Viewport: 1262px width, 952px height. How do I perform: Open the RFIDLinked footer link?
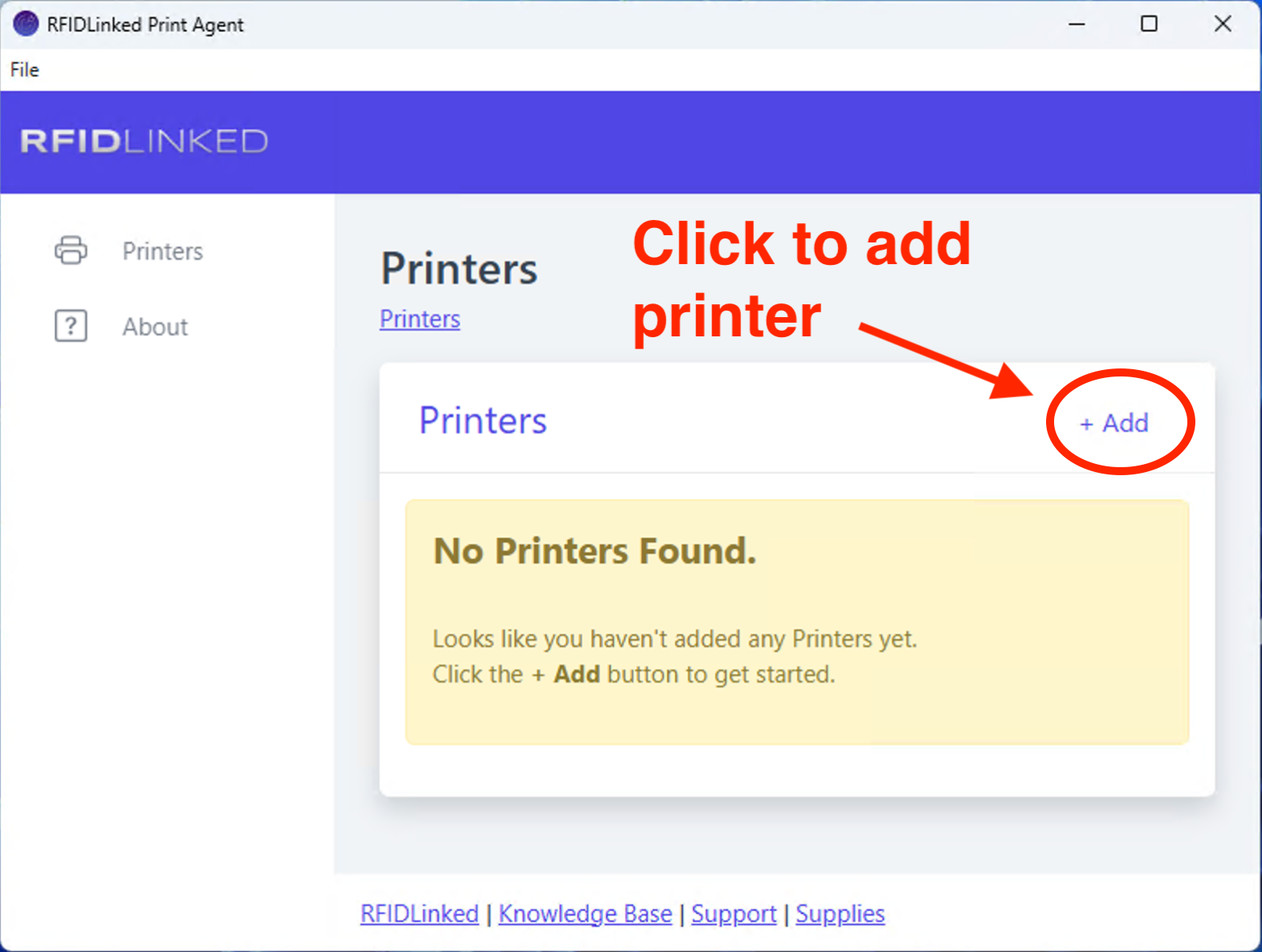[x=419, y=913]
